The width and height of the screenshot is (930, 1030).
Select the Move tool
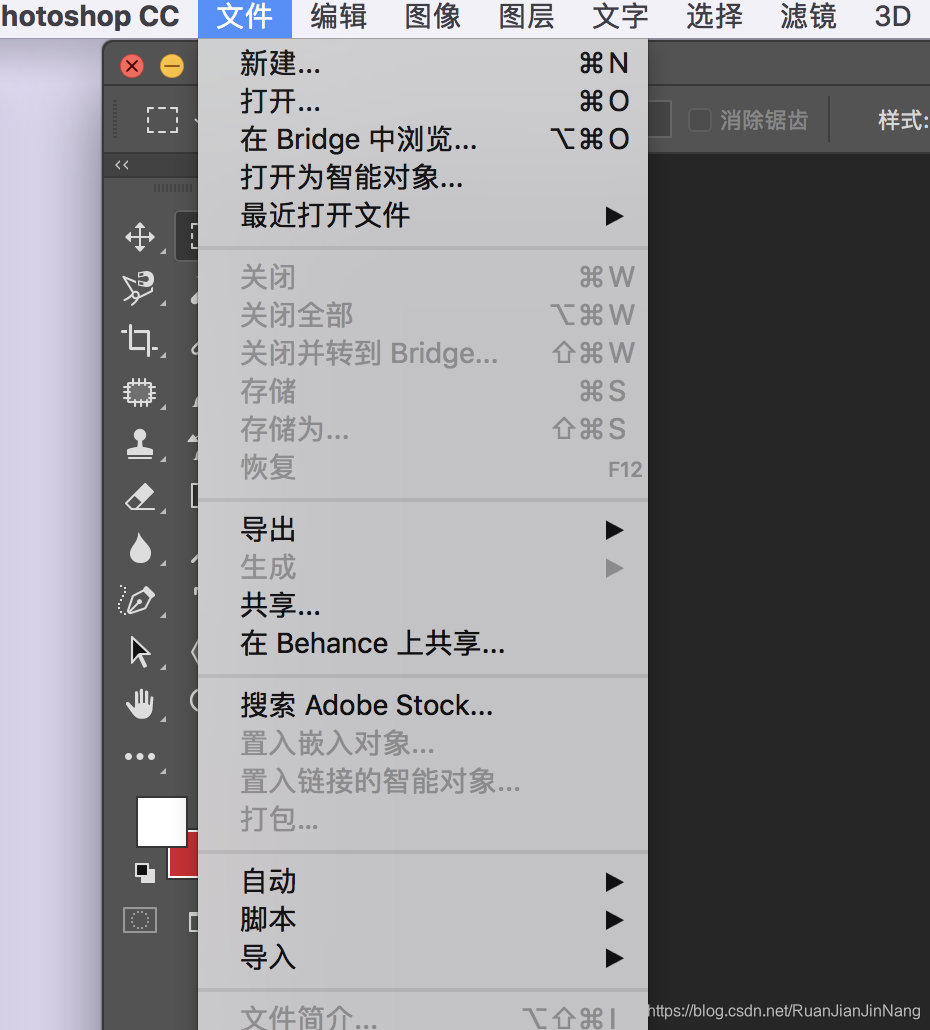[x=140, y=237]
